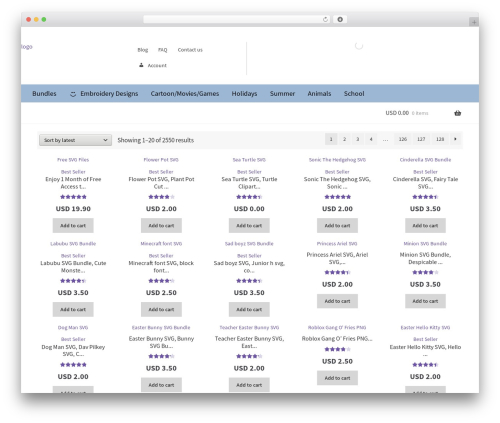500x423 pixels.
Task: Go to results page 128
Action: [x=440, y=139]
